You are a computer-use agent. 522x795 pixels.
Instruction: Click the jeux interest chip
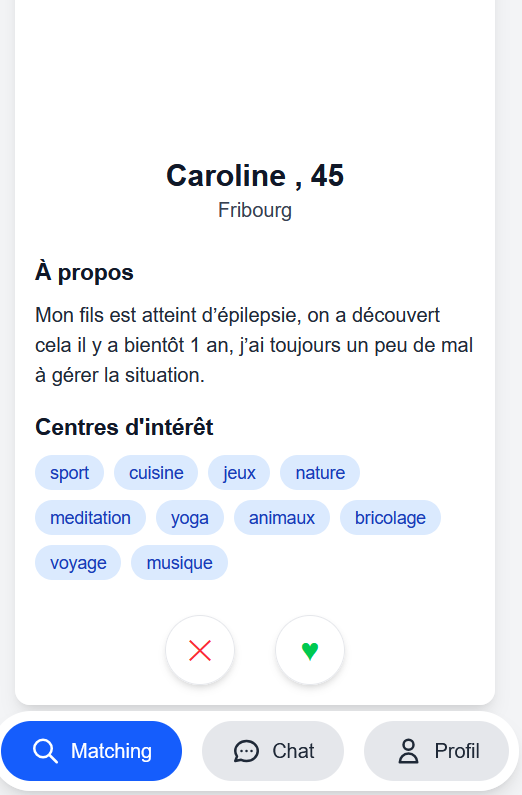(x=239, y=473)
